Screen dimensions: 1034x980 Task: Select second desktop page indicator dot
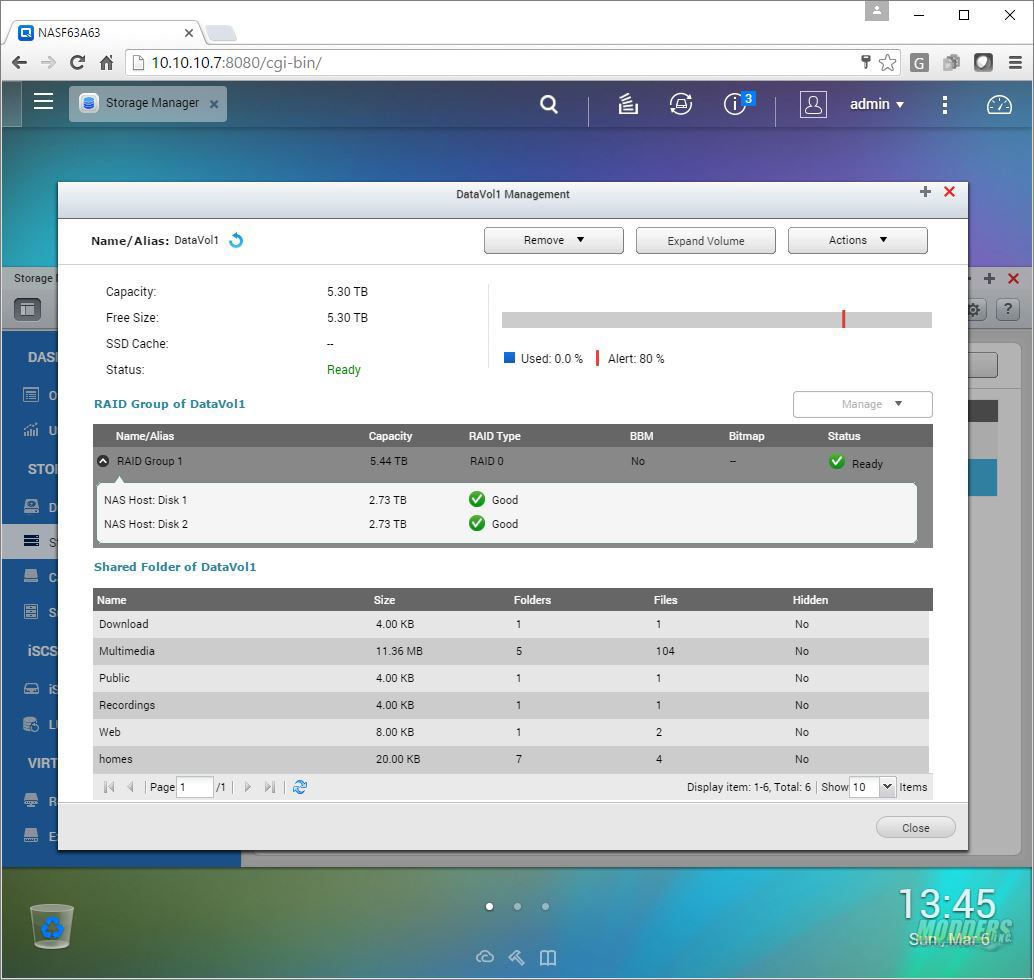(518, 907)
